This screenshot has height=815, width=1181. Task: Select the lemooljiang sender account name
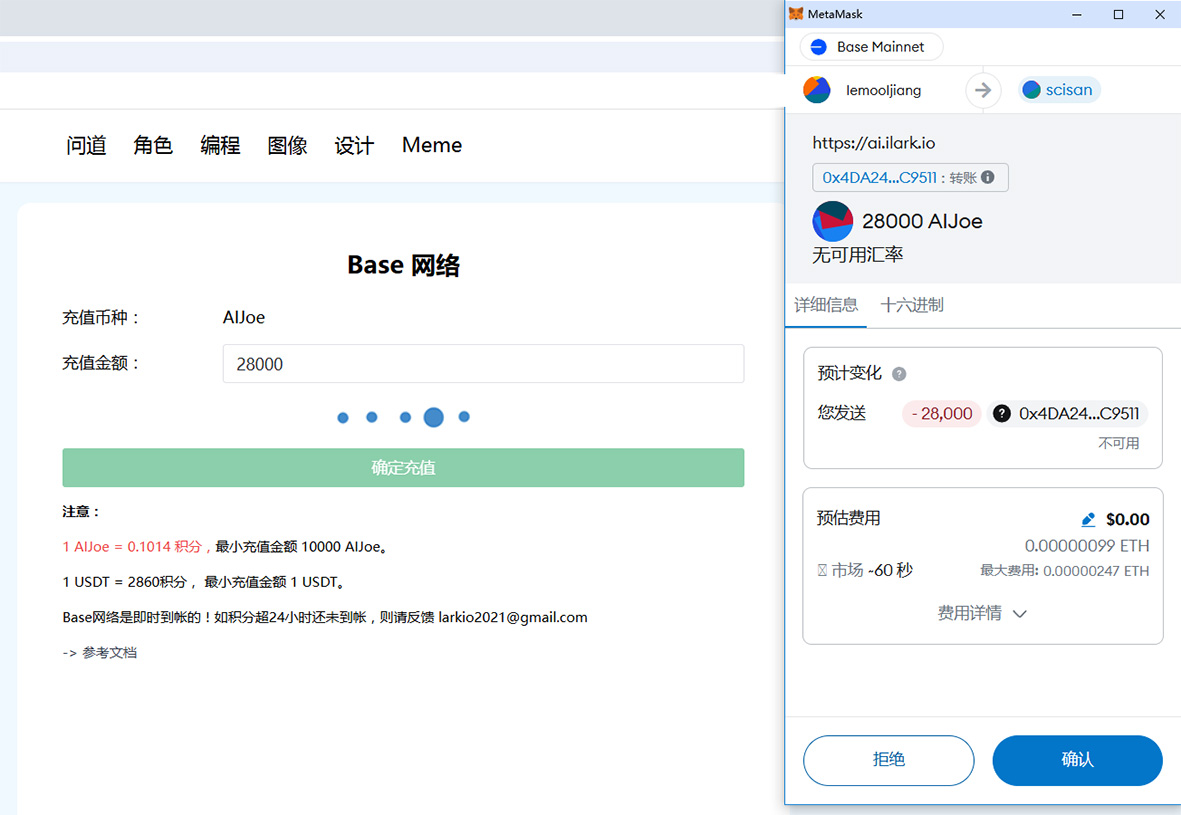(883, 90)
